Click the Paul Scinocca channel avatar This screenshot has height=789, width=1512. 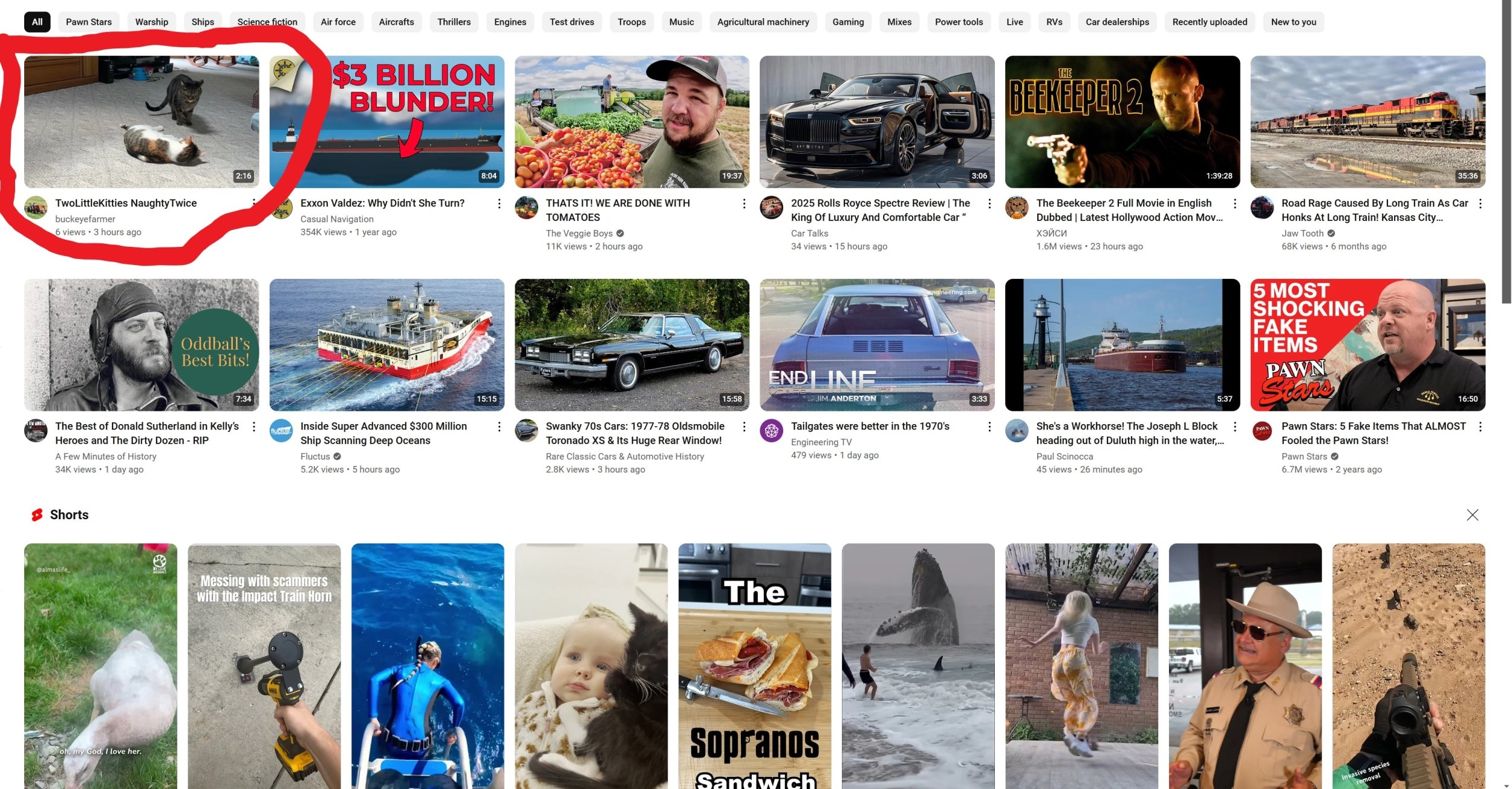[x=1017, y=431]
